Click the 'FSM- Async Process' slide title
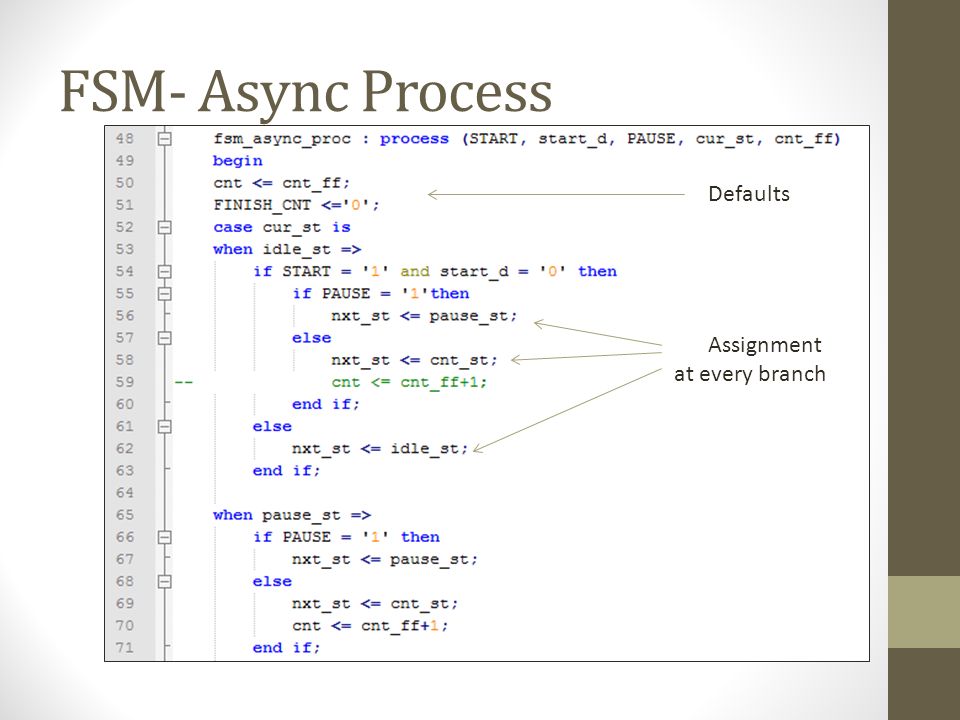The width and height of the screenshot is (960, 720). 306,92
